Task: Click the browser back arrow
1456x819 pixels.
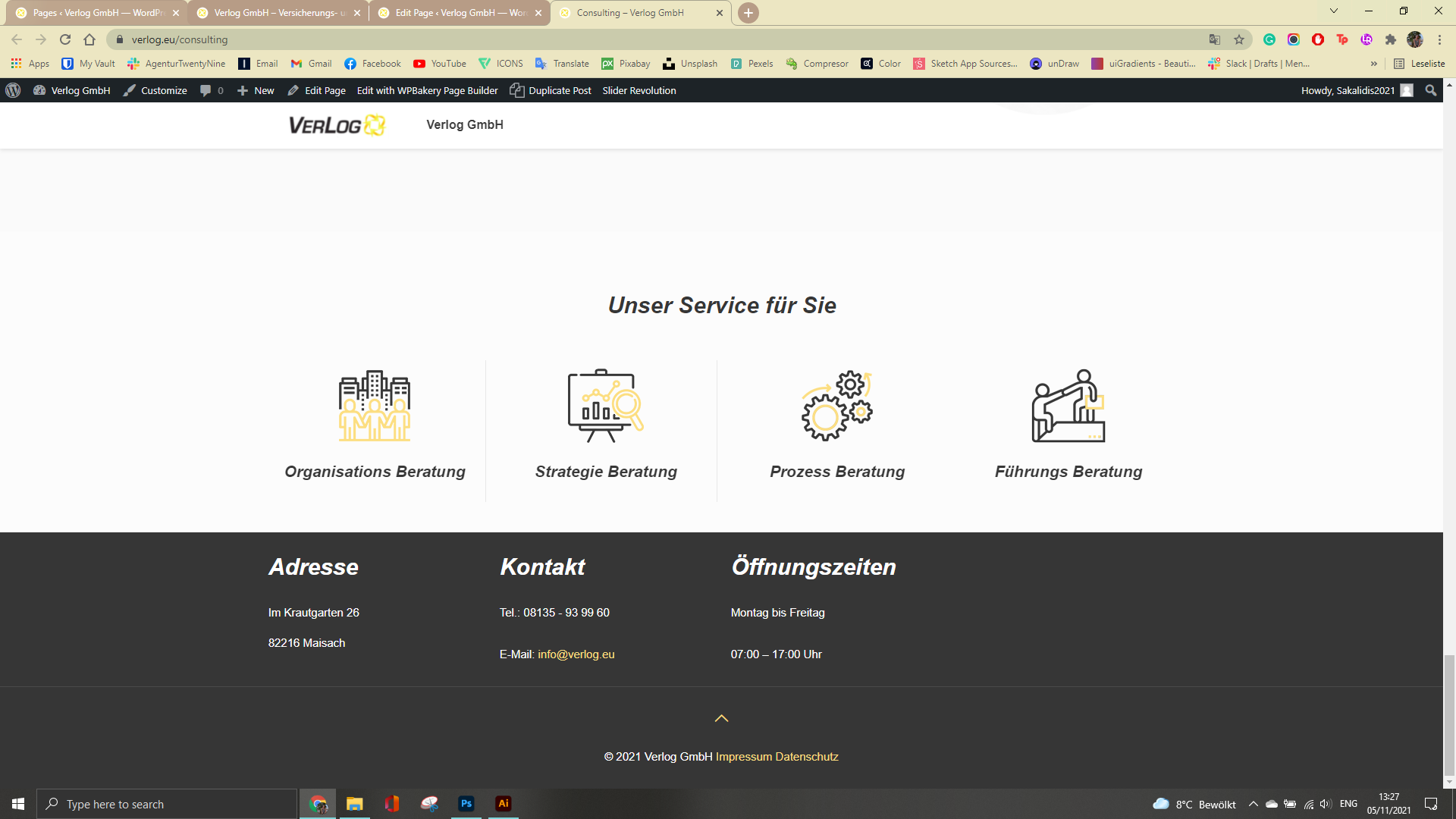Action: pyautogui.click(x=17, y=39)
